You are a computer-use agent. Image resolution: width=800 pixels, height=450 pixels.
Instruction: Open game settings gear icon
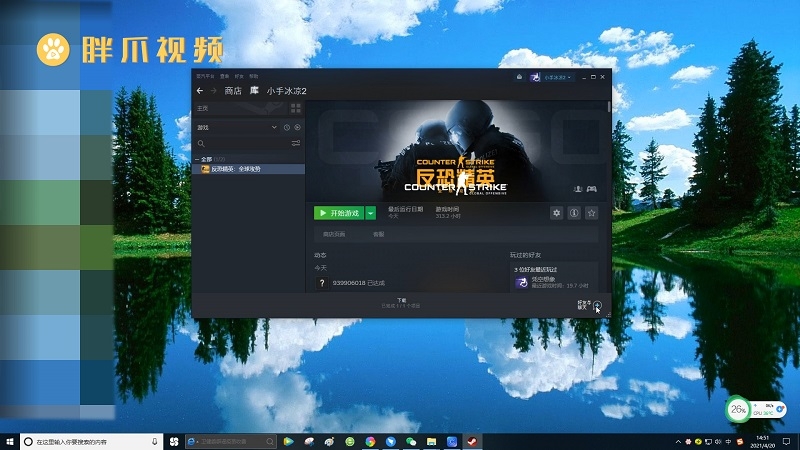(x=557, y=213)
